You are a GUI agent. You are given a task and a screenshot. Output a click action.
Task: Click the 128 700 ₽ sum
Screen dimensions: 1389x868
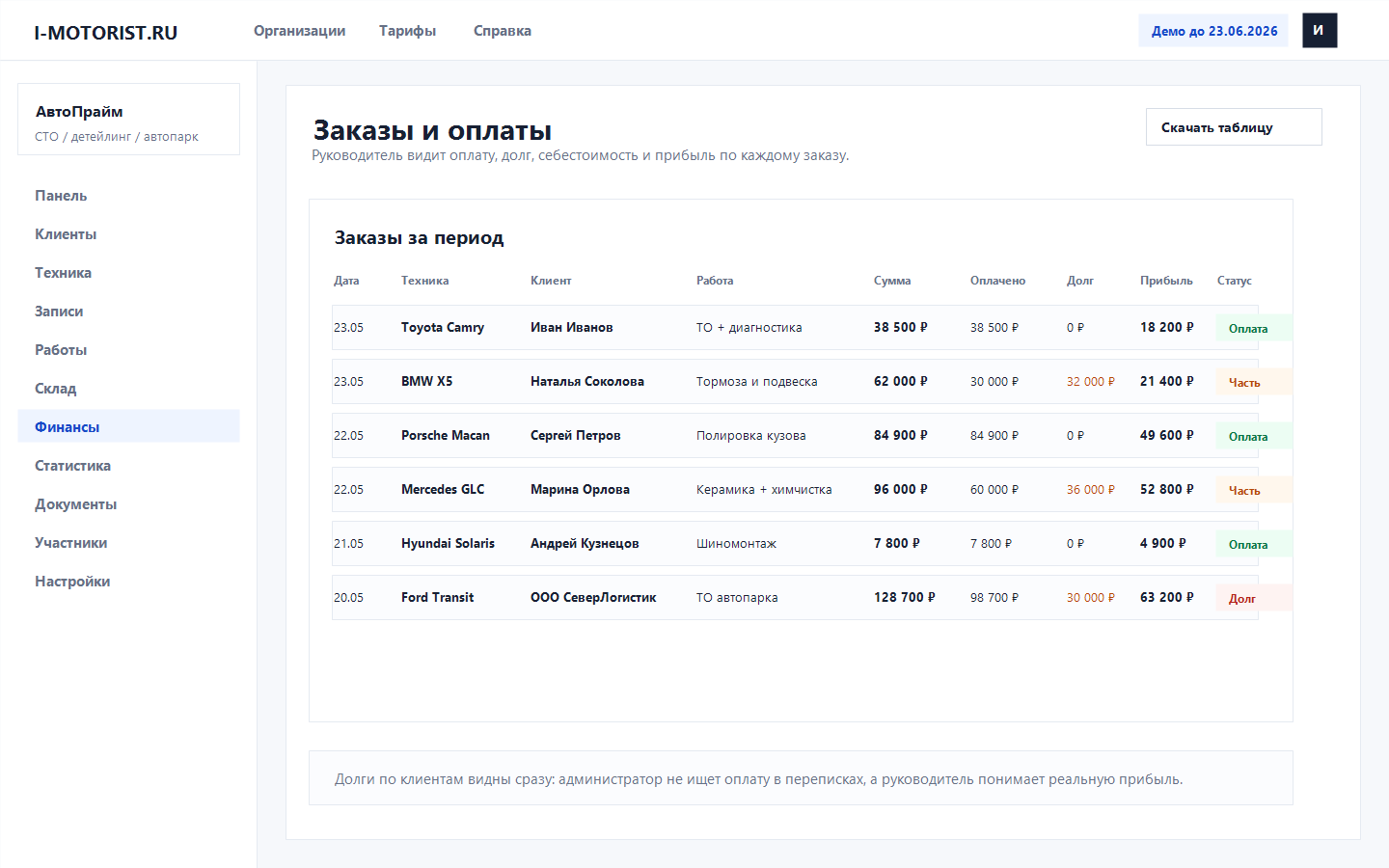[904, 597]
